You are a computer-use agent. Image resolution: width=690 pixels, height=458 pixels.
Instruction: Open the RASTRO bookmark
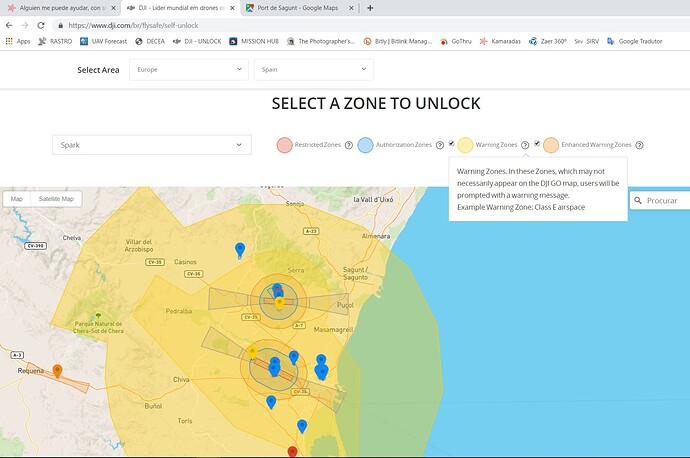click(55, 41)
